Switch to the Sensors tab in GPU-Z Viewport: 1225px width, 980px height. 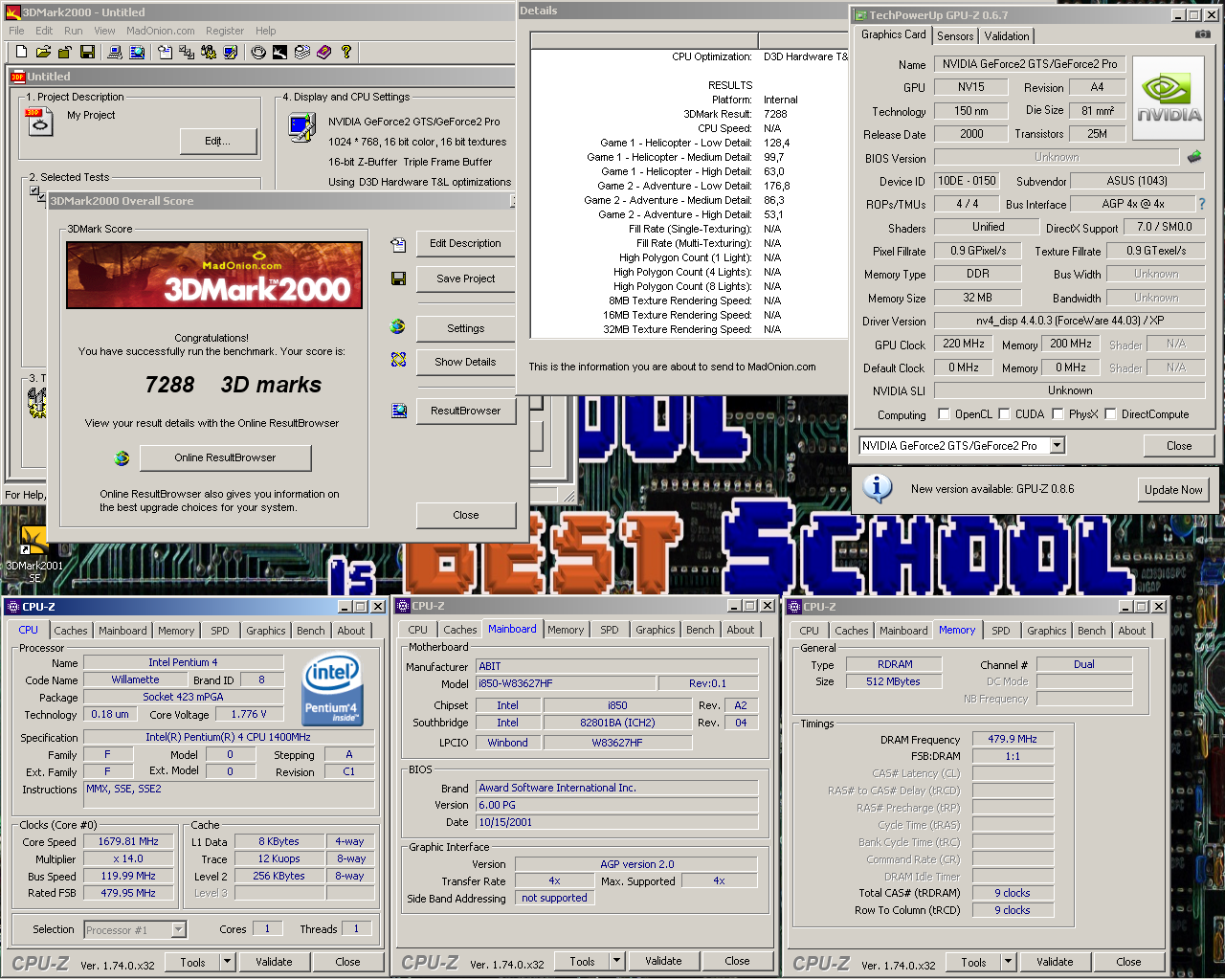click(x=955, y=36)
